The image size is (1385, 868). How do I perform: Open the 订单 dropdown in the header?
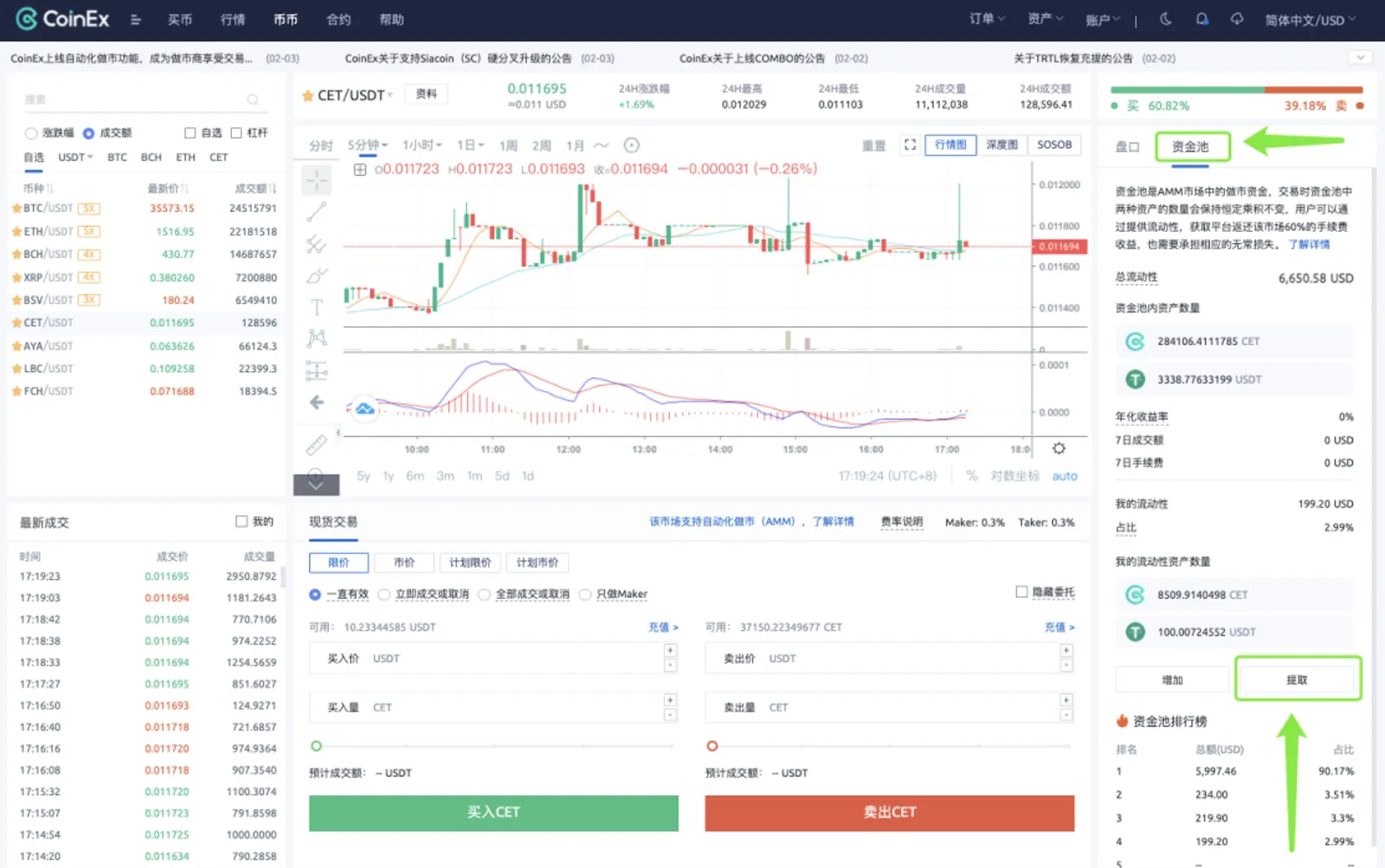[987, 19]
